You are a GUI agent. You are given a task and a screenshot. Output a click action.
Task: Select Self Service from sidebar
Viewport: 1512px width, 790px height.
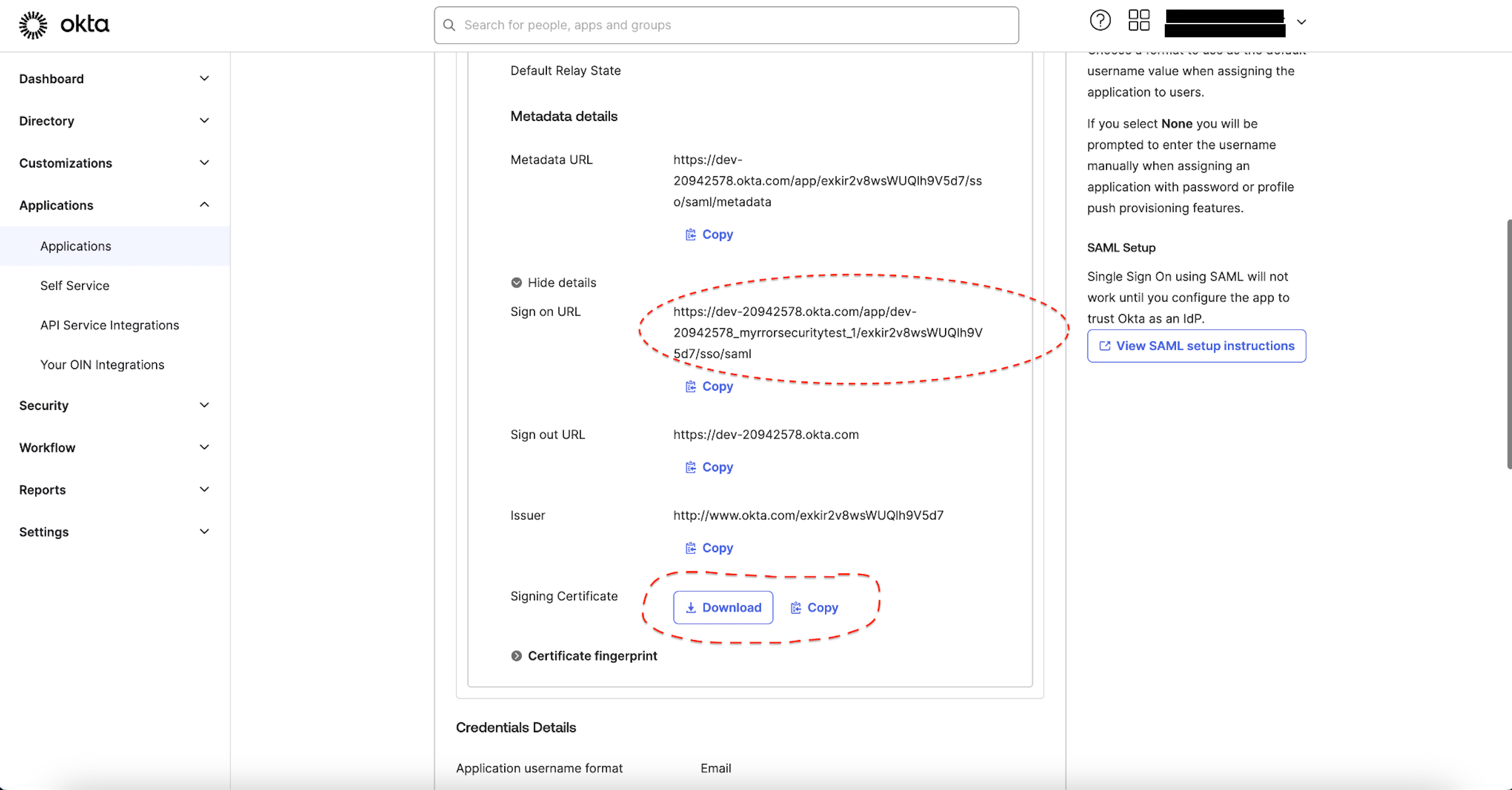(74, 284)
